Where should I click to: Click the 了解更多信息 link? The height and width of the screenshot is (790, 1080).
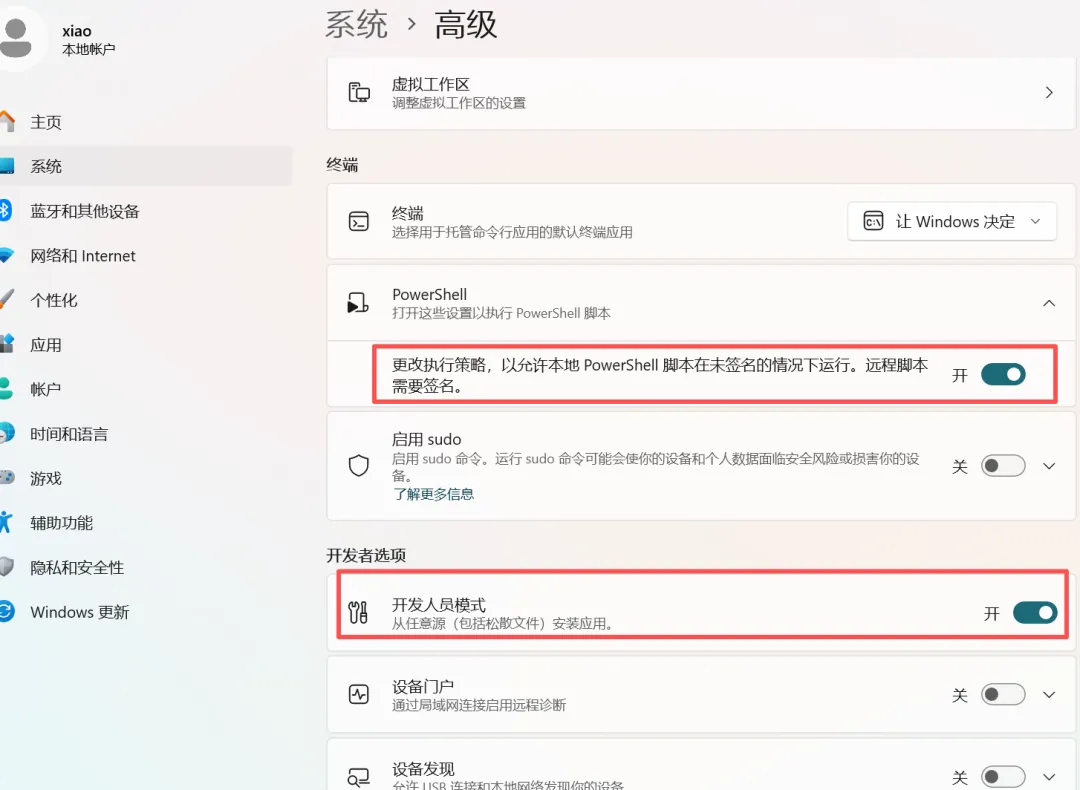[433, 494]
